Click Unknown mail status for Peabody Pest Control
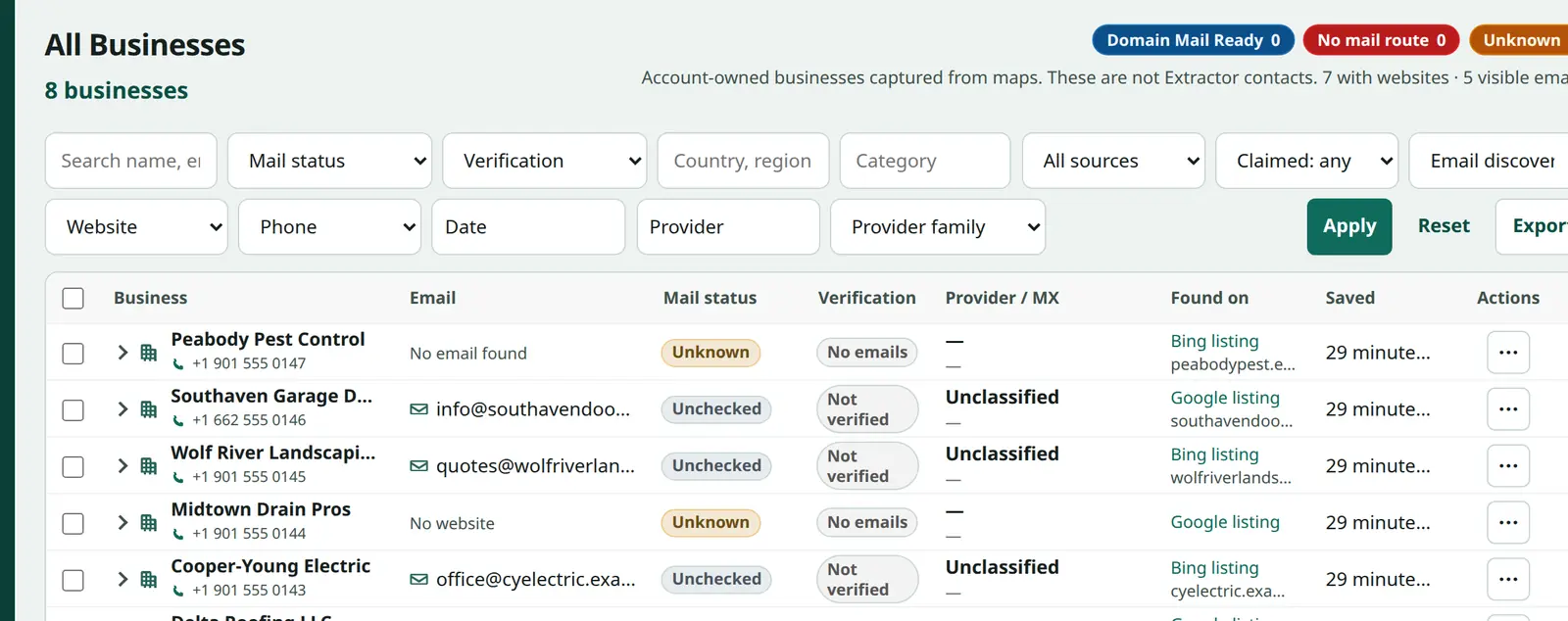 [710, 353]
